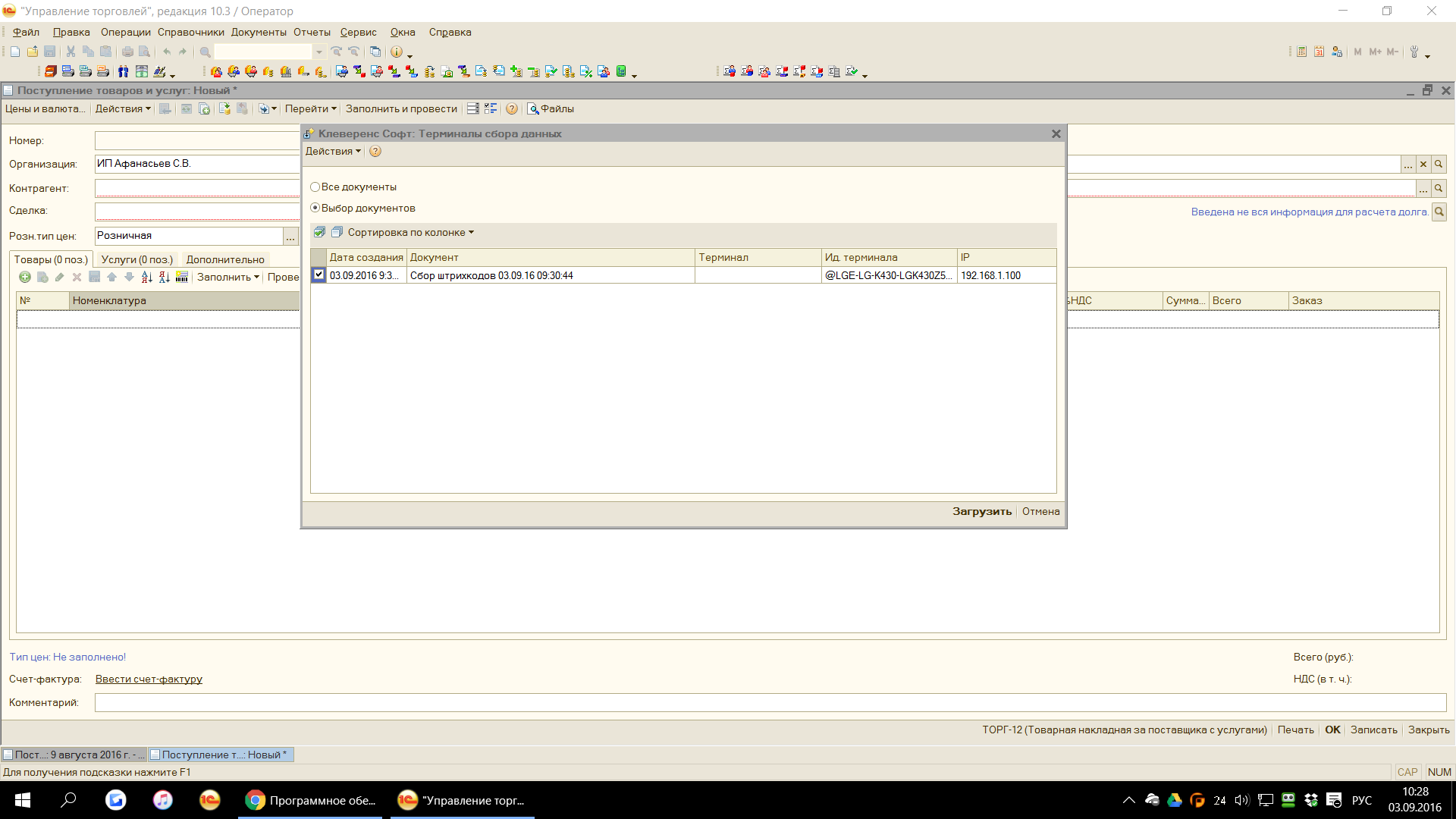Click the move row down arrow icon
The height and width of the screenshot is (819, 1456).
129,277
